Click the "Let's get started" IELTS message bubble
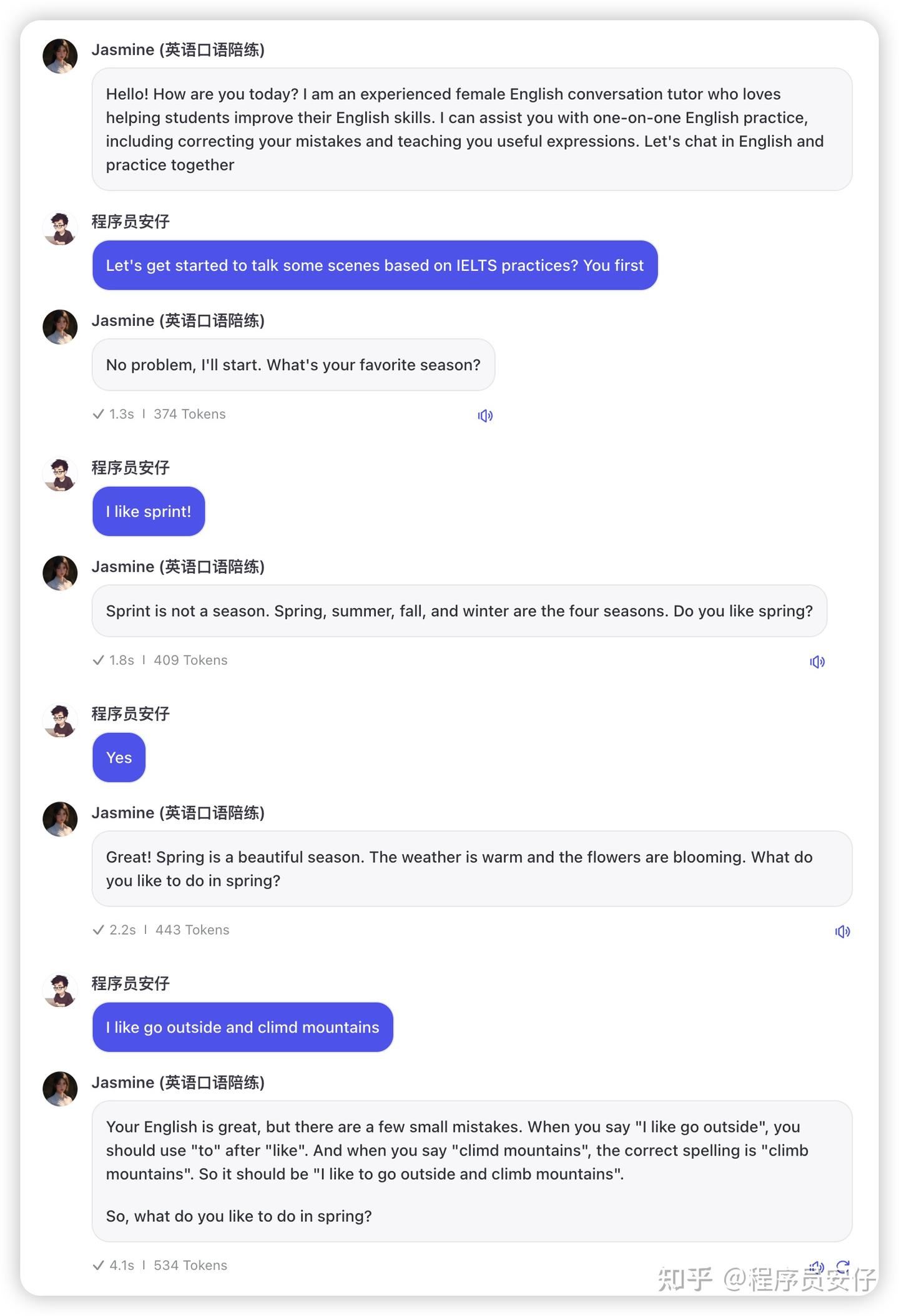 click(x=375, y=265)
